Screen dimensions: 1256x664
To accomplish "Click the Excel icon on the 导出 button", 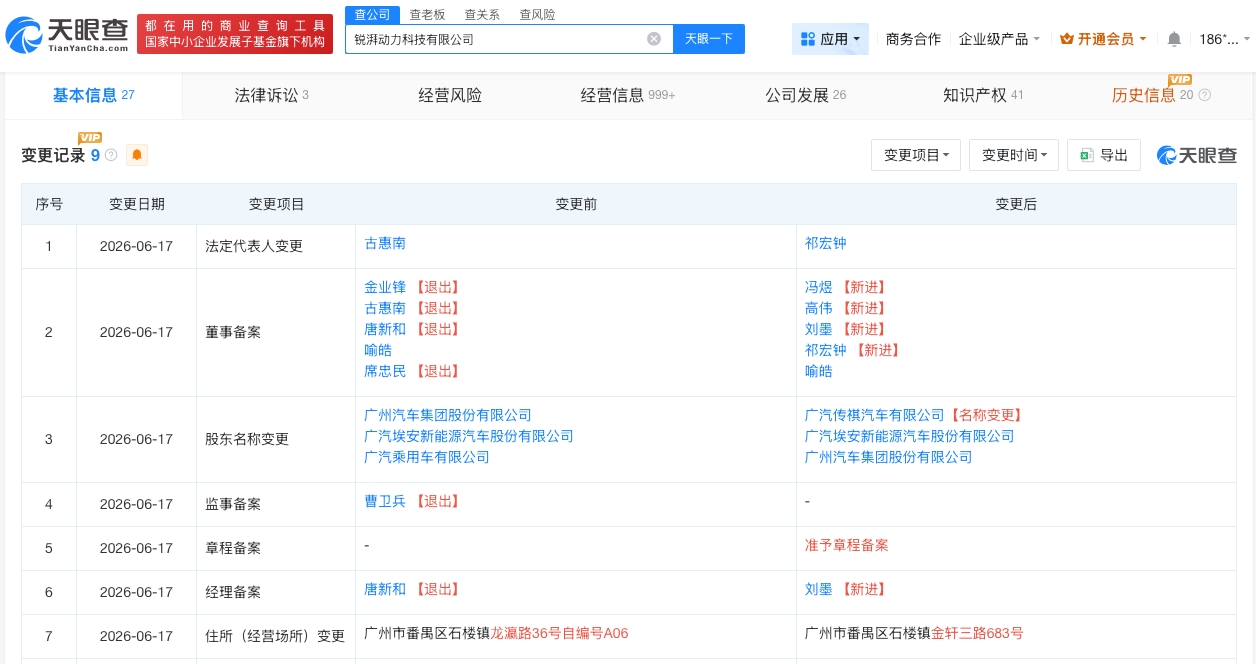I will (1087, 155).
